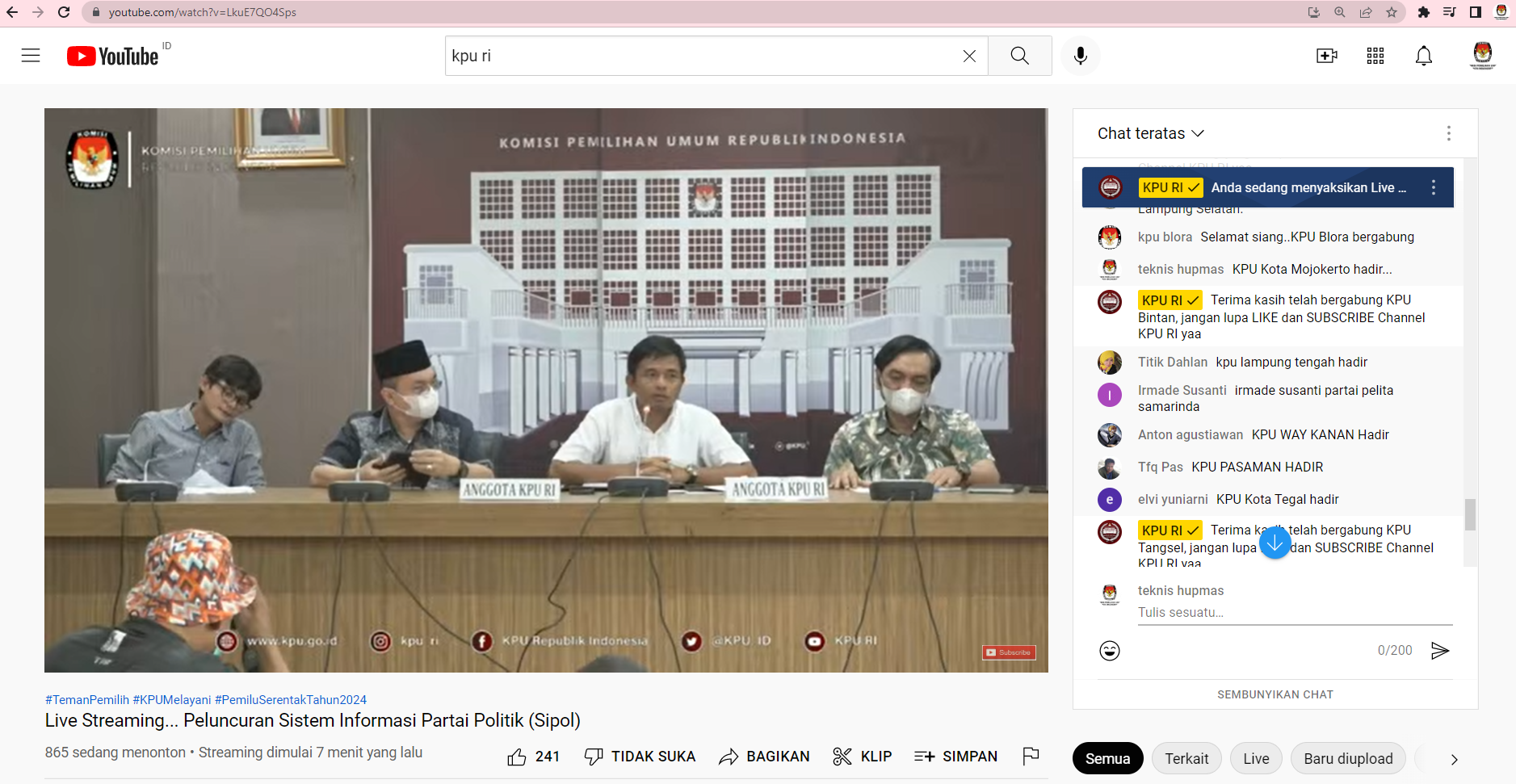The image size is (1516, 784).
Task: Click the search magnifier button
Action: [x=1019, y=56]
